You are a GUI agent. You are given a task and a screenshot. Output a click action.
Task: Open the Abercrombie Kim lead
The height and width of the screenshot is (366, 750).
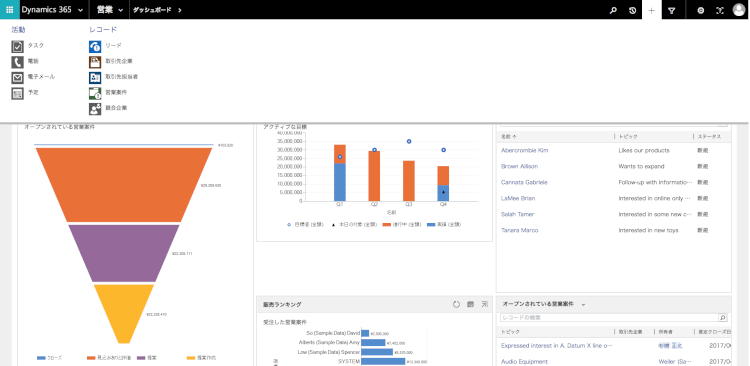[x=524, y=150]
